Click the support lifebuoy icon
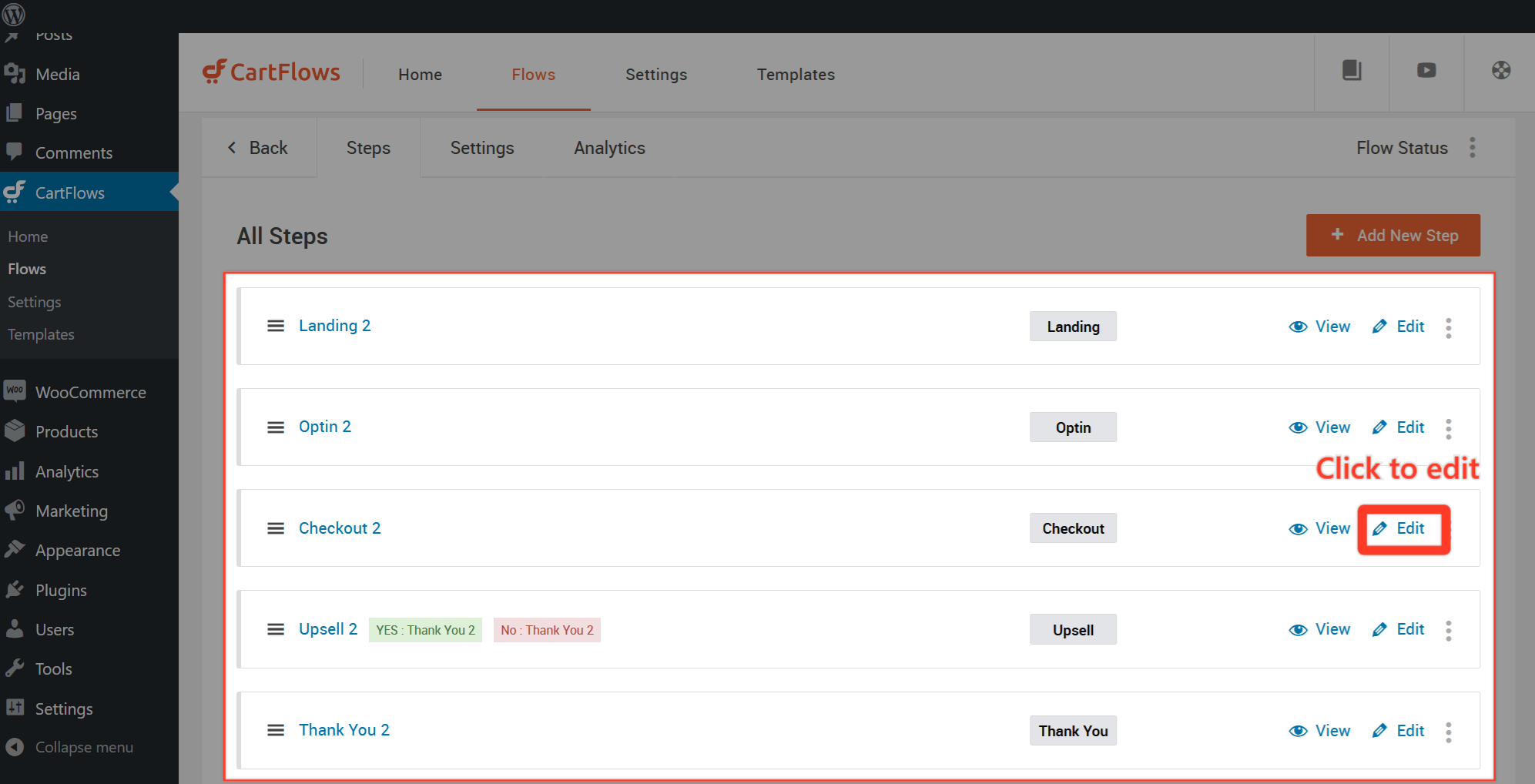1535x784 pixels. pos(1500,71)
